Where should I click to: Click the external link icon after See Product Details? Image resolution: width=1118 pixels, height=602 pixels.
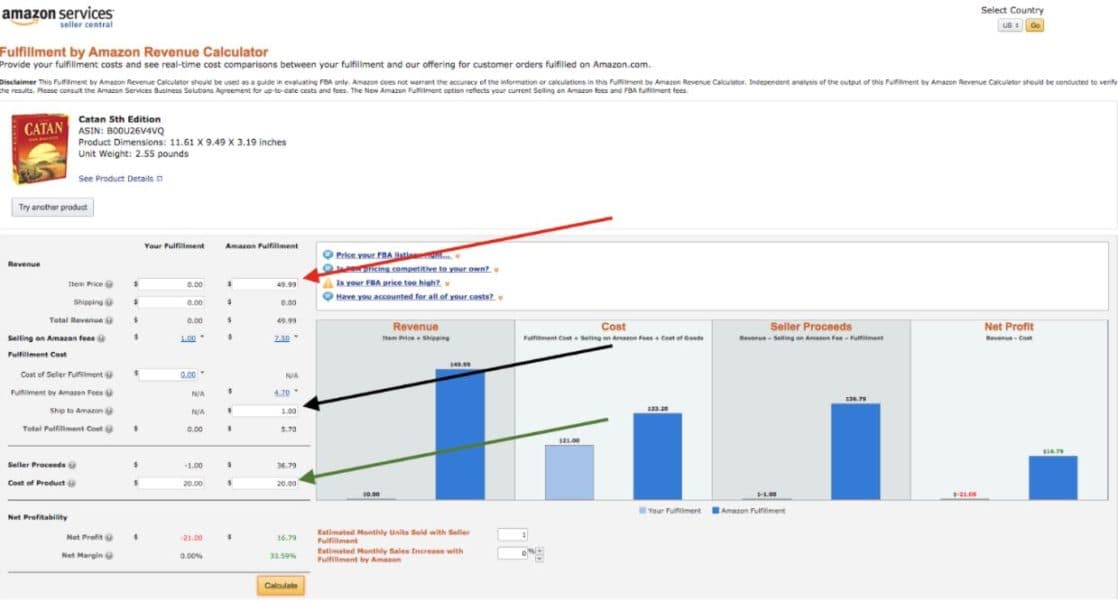[160, 179]
